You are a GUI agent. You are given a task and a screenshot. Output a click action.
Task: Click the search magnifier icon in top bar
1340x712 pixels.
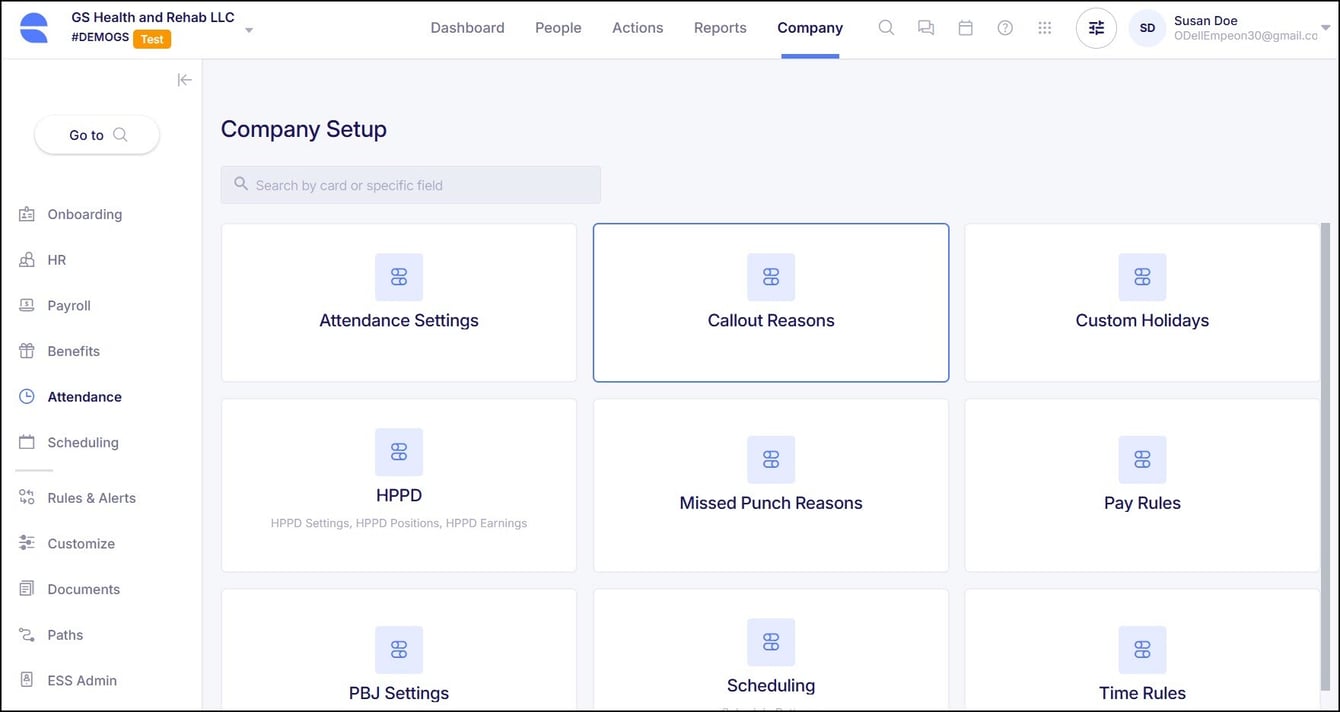tap(886, 28)
